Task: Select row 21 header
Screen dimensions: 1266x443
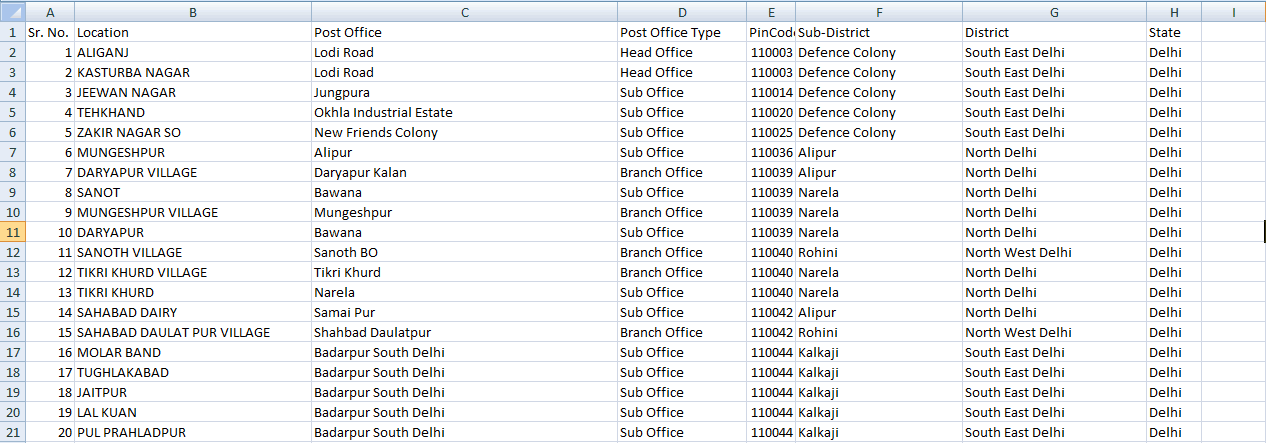Action: pyautogui.click(x=12, y=432)
